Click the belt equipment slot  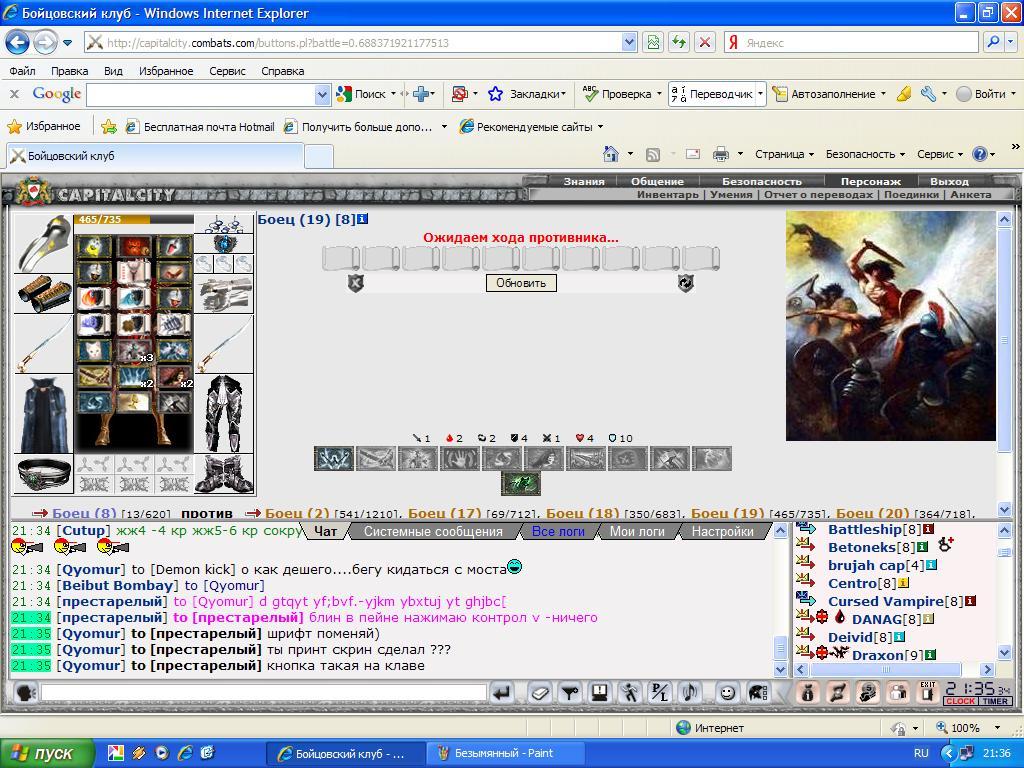(43, 474)
